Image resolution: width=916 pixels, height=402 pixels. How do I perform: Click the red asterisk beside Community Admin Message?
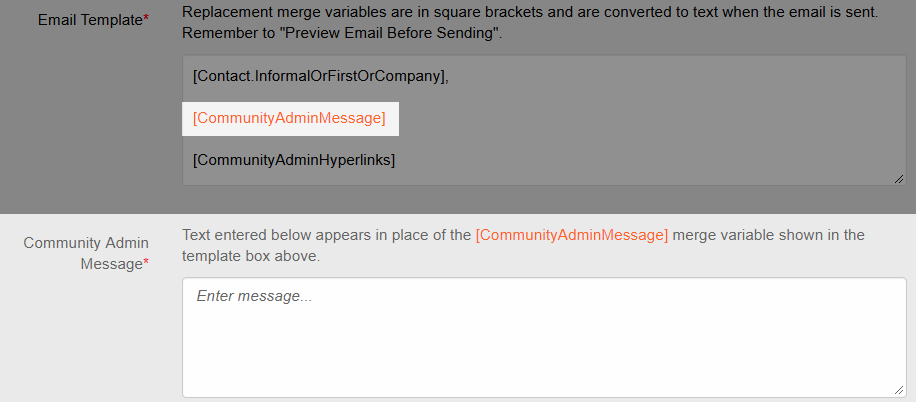click(146, 264)
